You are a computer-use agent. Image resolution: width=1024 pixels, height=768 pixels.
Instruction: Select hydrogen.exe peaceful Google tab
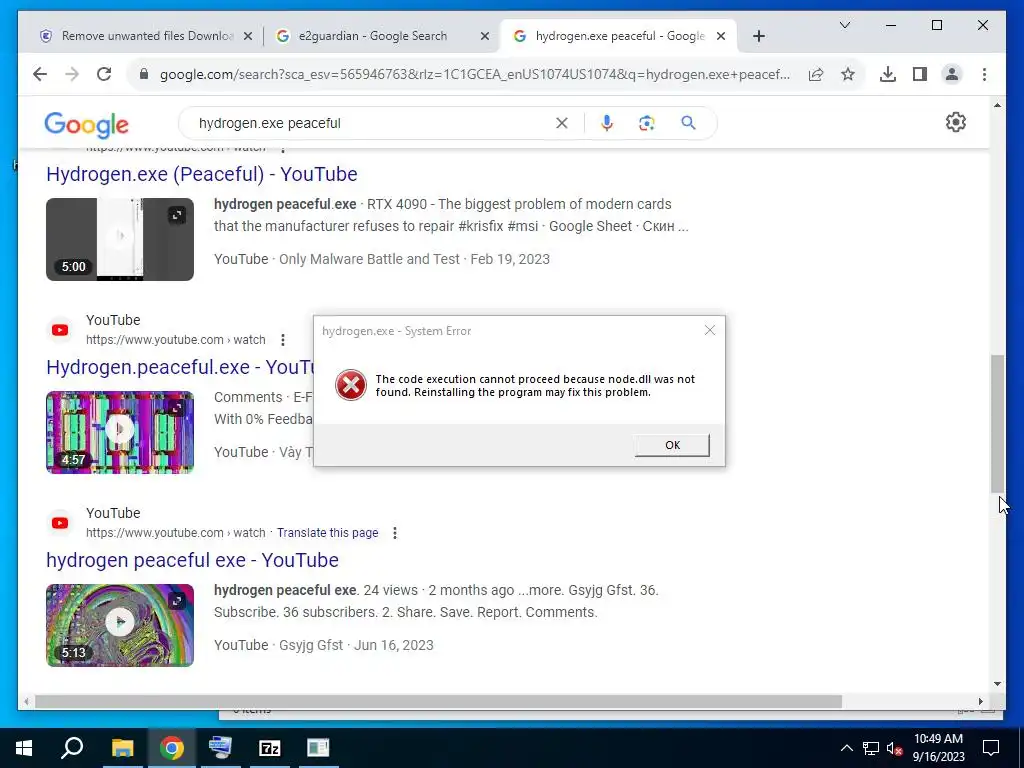tap(620, 36)
